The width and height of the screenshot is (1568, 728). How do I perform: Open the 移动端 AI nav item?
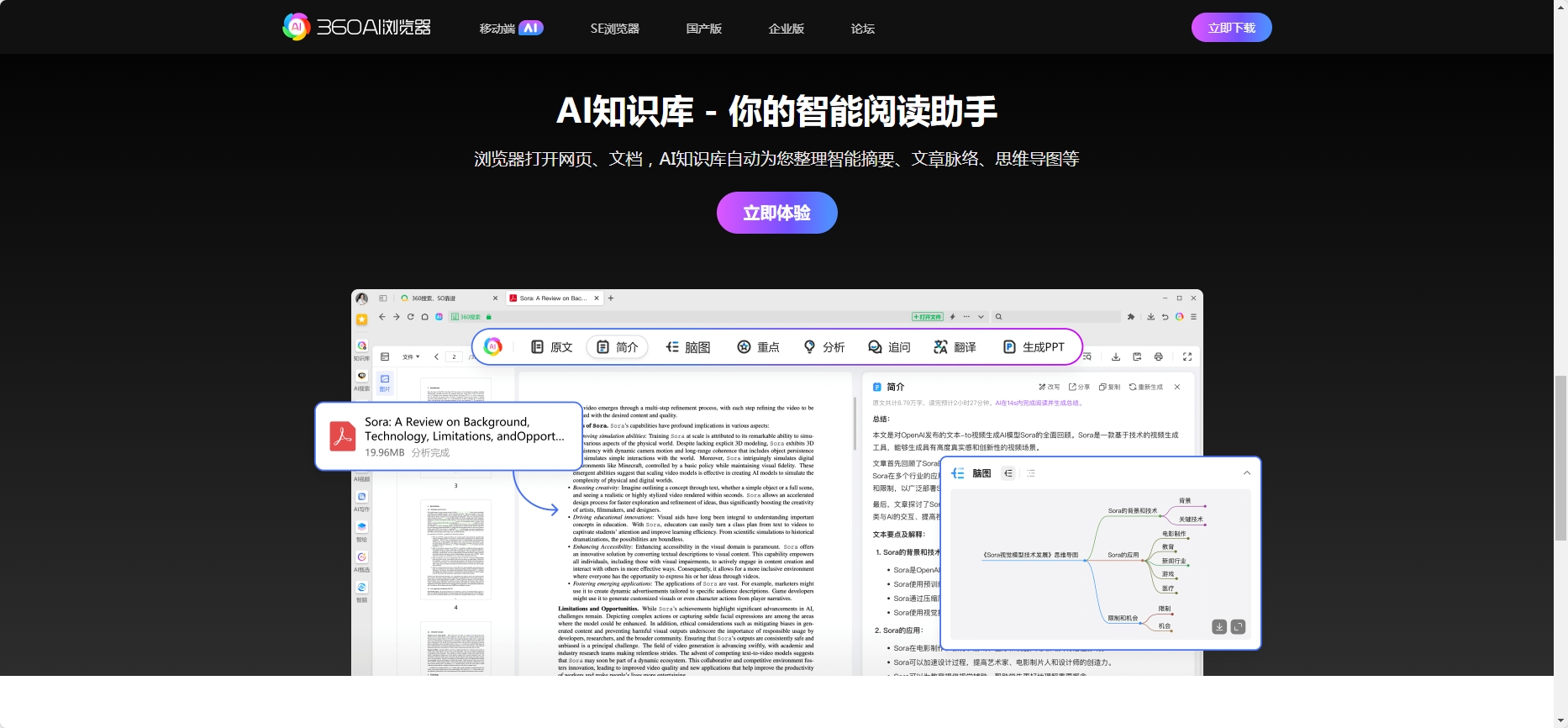point(511,28)
